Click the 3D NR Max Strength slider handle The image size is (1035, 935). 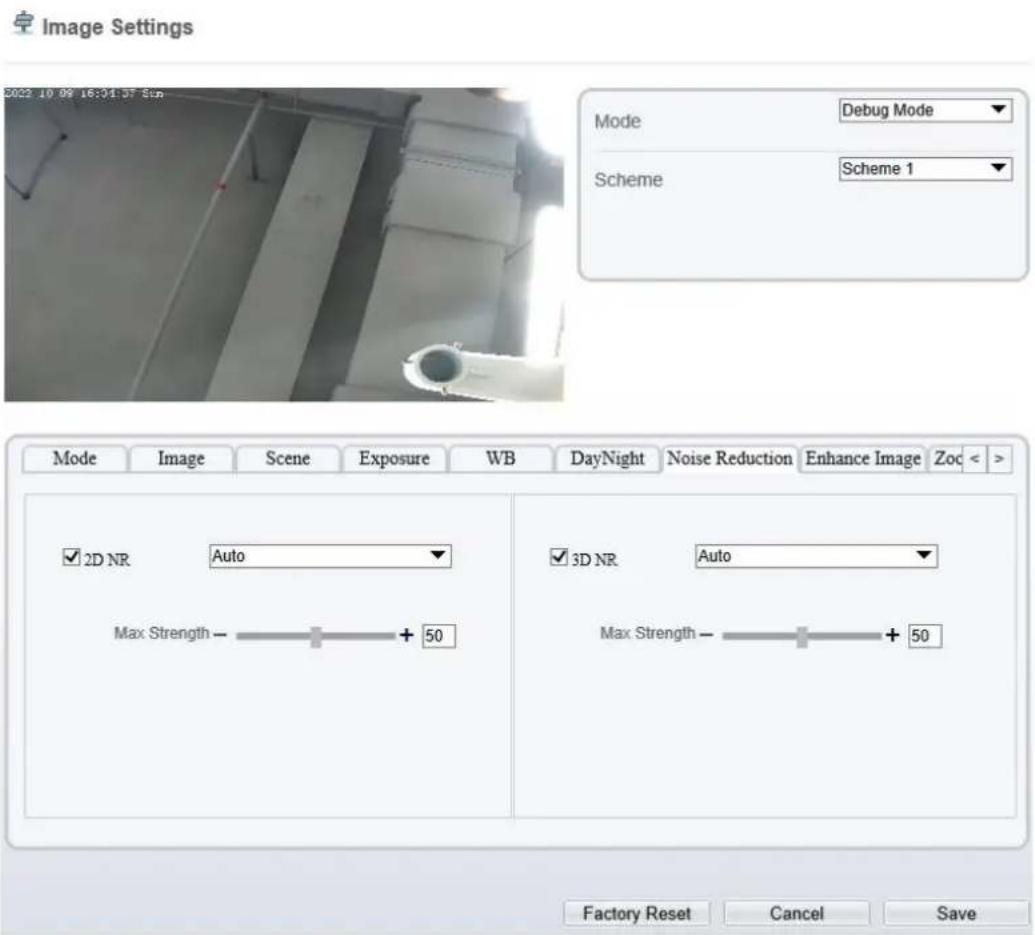tap(802, 637)
